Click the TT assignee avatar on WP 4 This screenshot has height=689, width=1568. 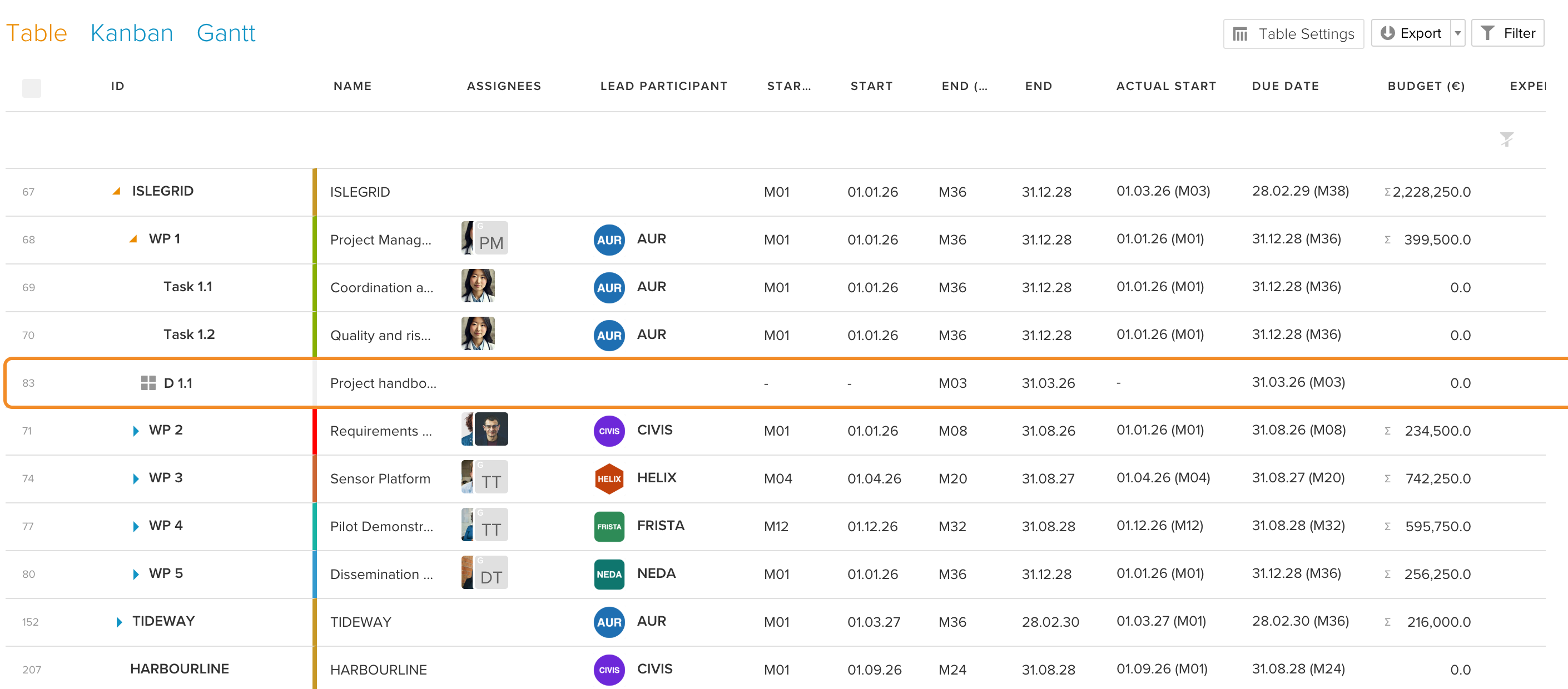(490, 525)
